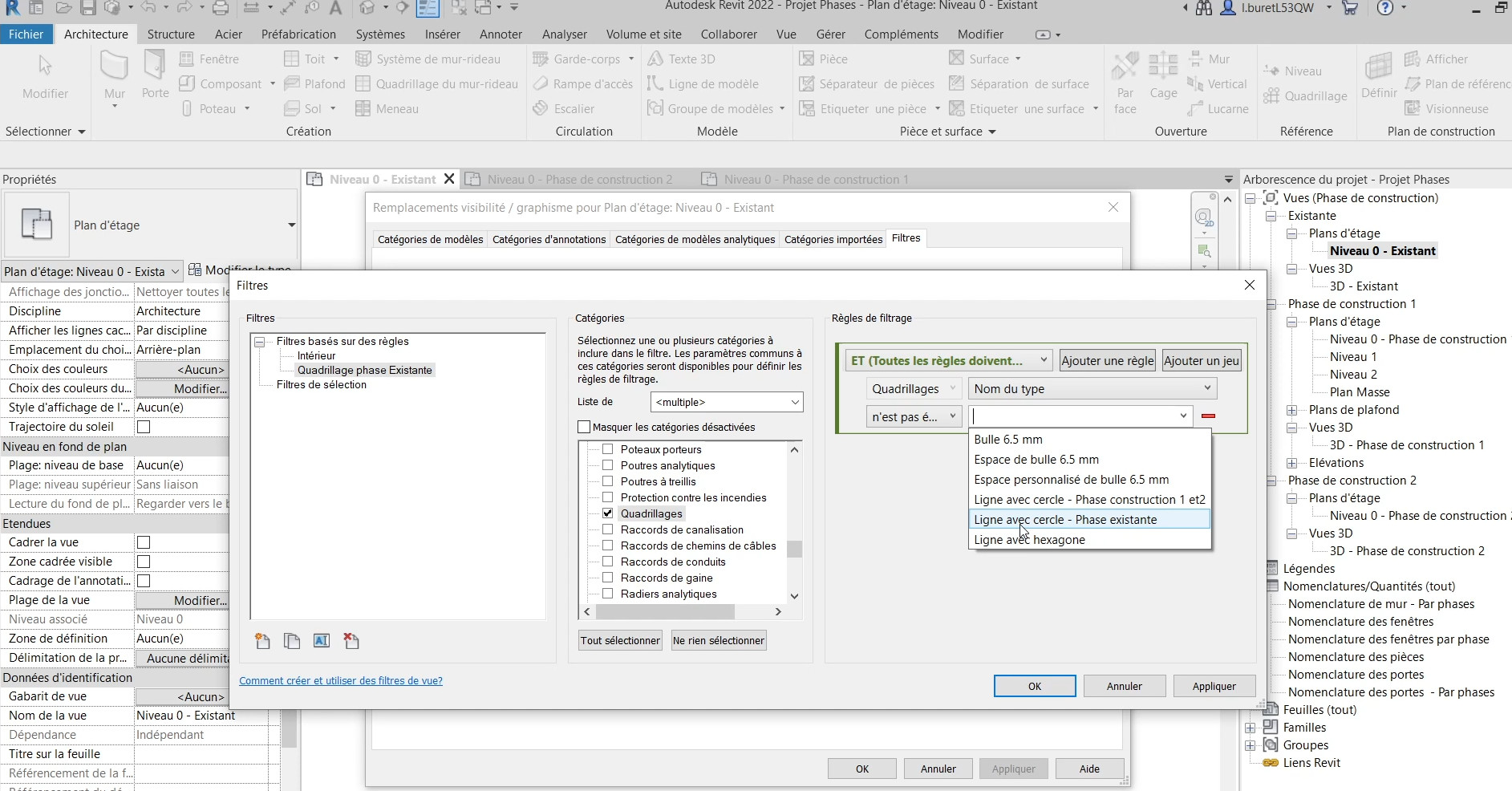This screenshot has height=791, width=1512.
Task: Click the Escalier stair tool
Action: tap(565, 109)
